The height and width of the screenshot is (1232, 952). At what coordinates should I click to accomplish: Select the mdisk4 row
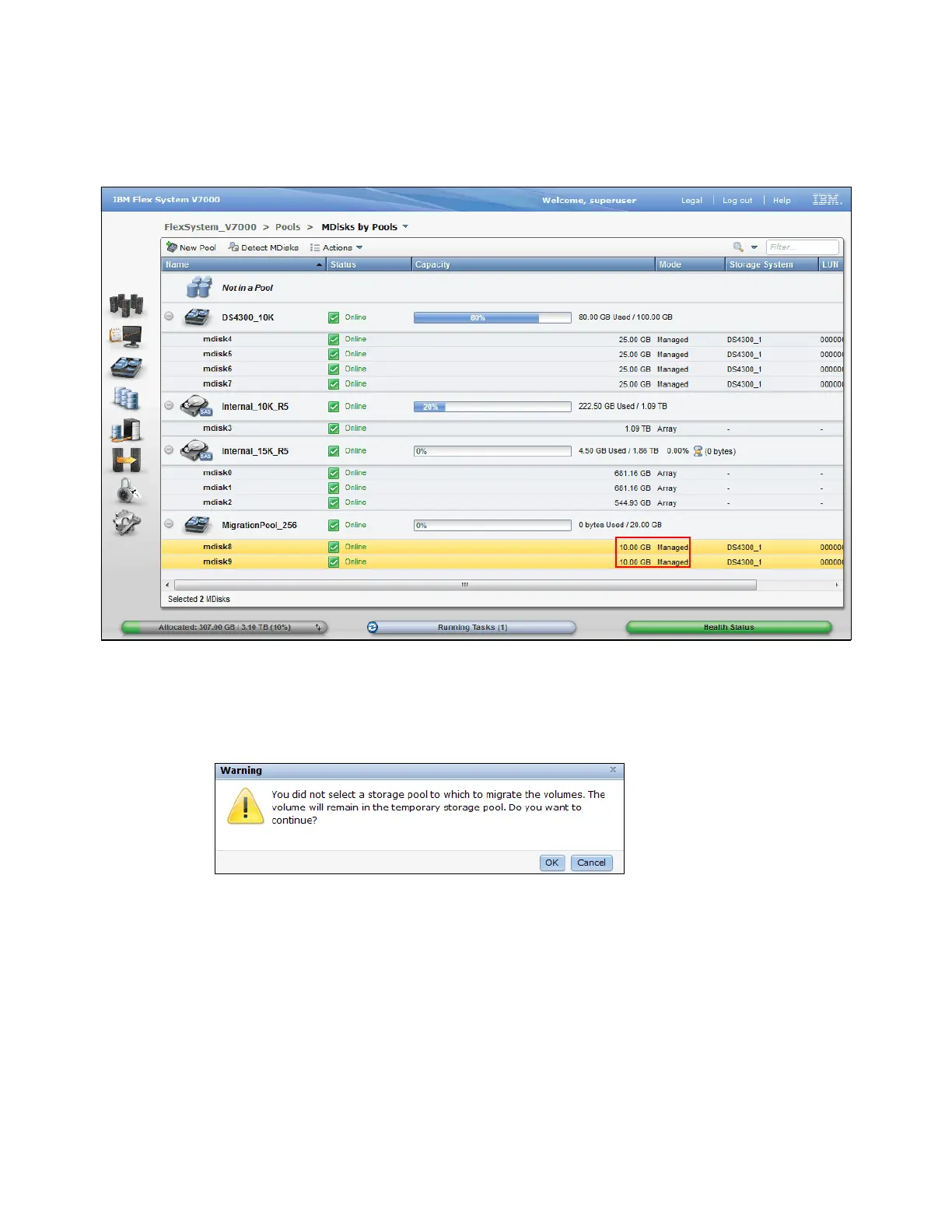click(502, 339)
